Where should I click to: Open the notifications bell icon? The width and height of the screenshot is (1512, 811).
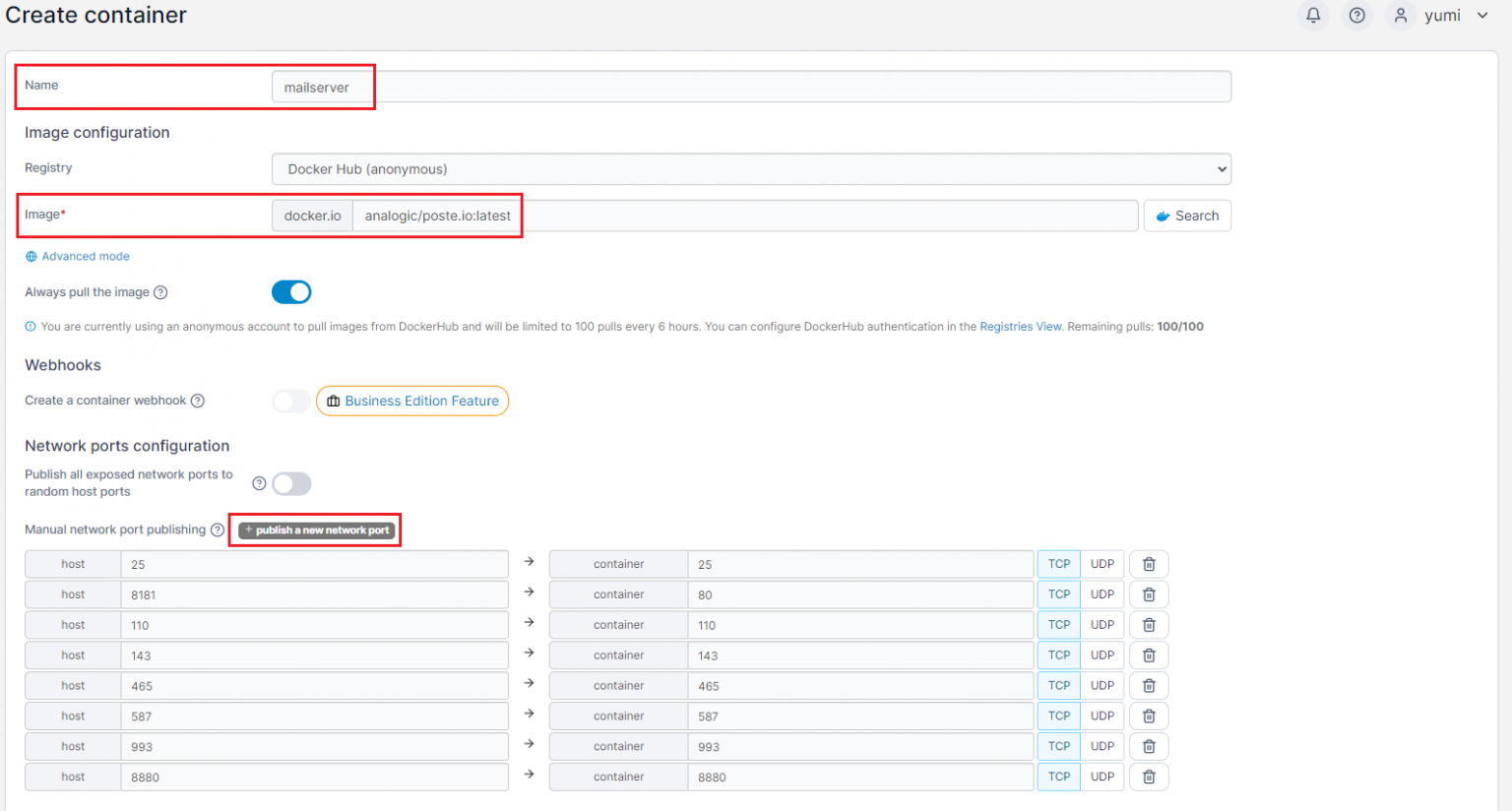click(1313, 15)
